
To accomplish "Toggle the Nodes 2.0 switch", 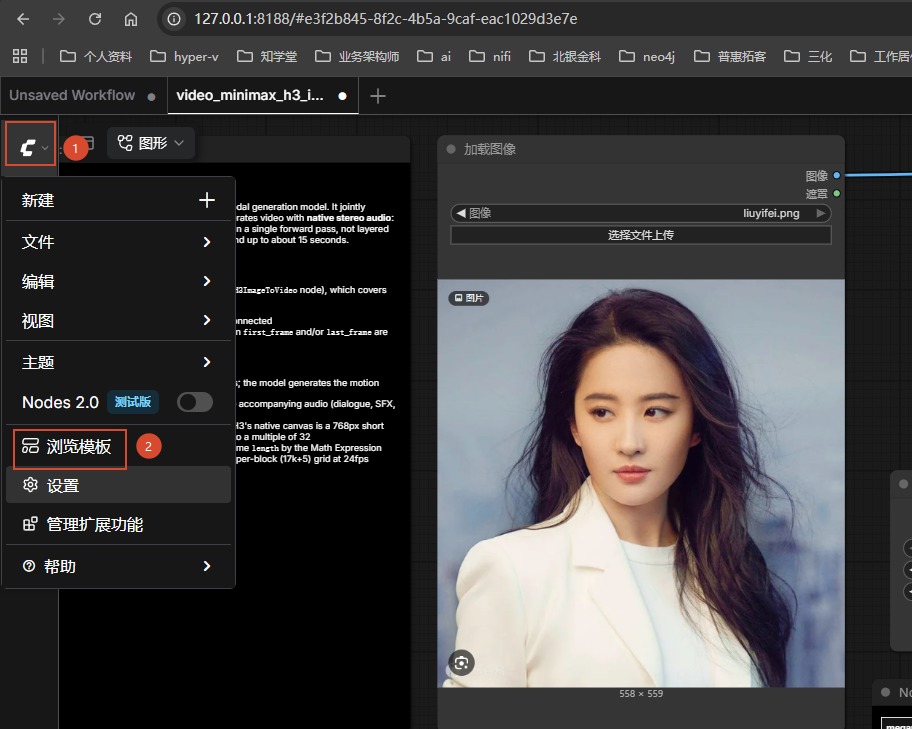I will pyautogui.click(x=195, y=402).
